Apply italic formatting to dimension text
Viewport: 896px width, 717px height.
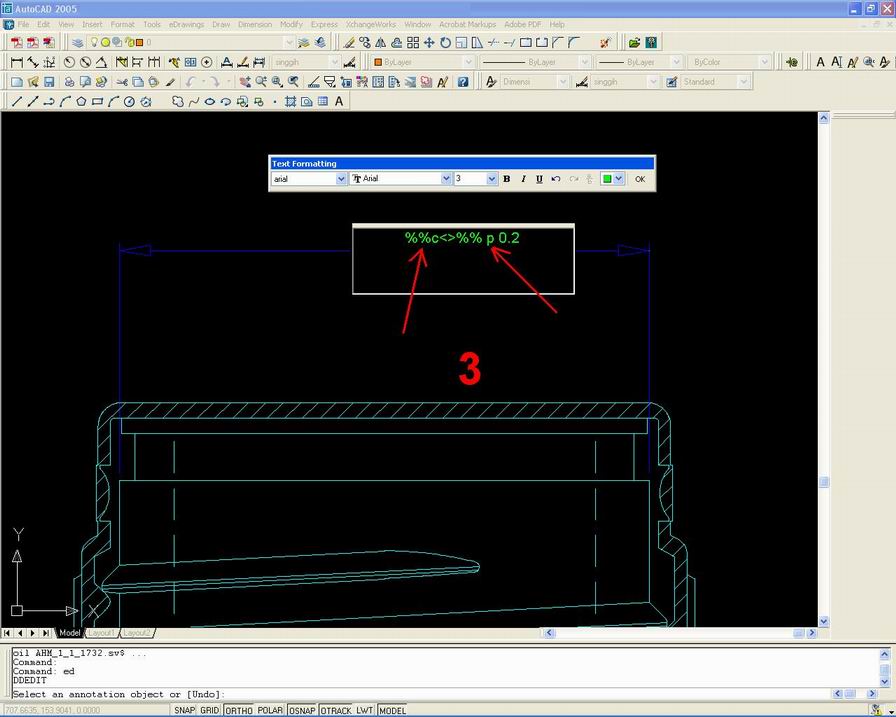tap(522, 178)
